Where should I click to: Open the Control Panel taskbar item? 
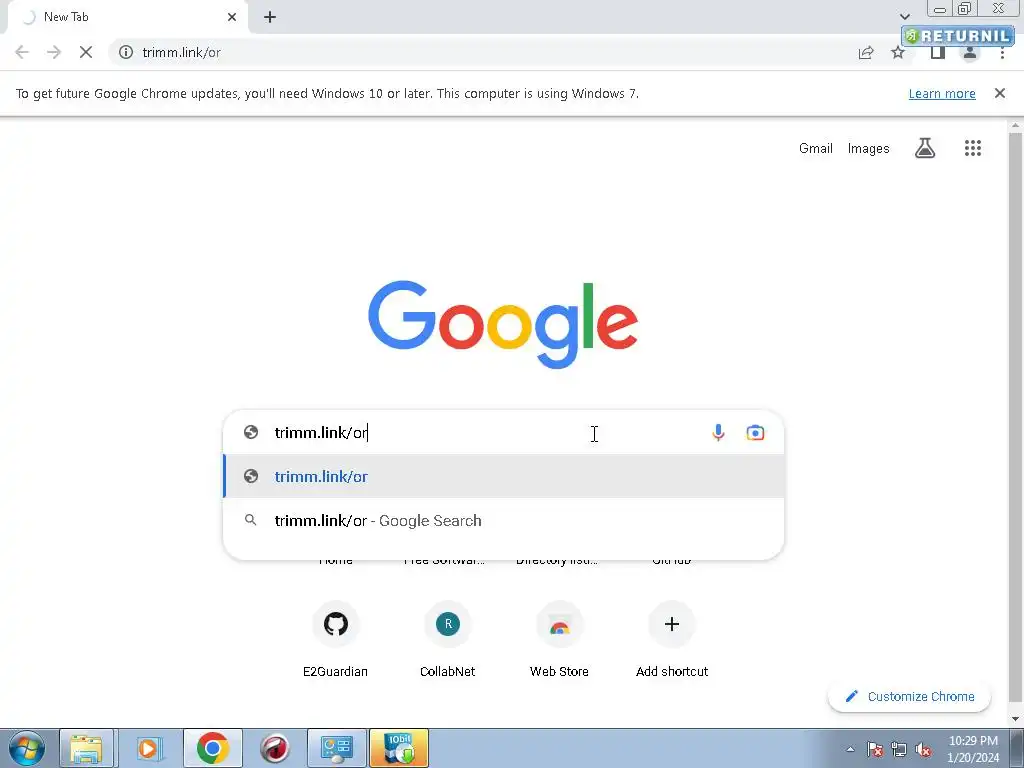tap(336, 748)
